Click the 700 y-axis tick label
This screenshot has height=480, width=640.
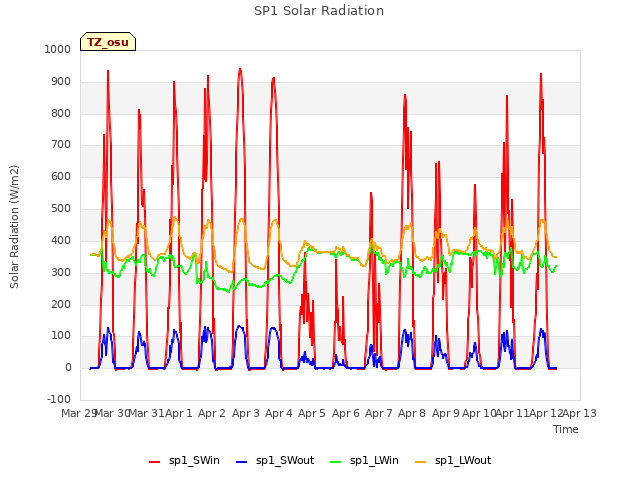pyautogui.click(x=61, y=144)
